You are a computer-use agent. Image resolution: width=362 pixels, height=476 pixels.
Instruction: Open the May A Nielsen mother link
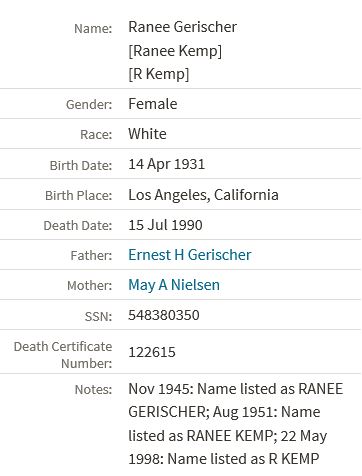174,285
